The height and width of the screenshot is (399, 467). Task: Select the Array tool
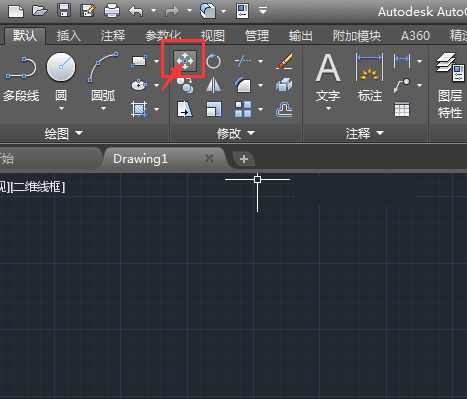point(243,109)
